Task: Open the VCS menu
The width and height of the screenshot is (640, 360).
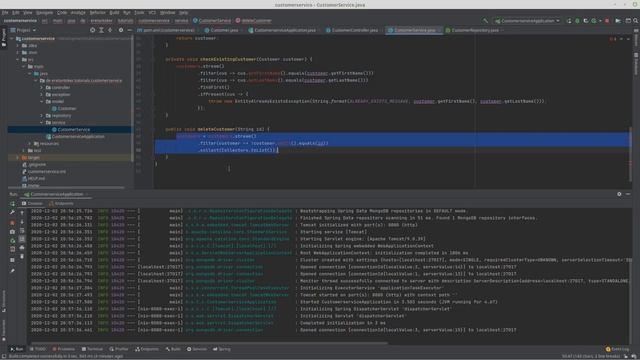Action: (152, 13)
